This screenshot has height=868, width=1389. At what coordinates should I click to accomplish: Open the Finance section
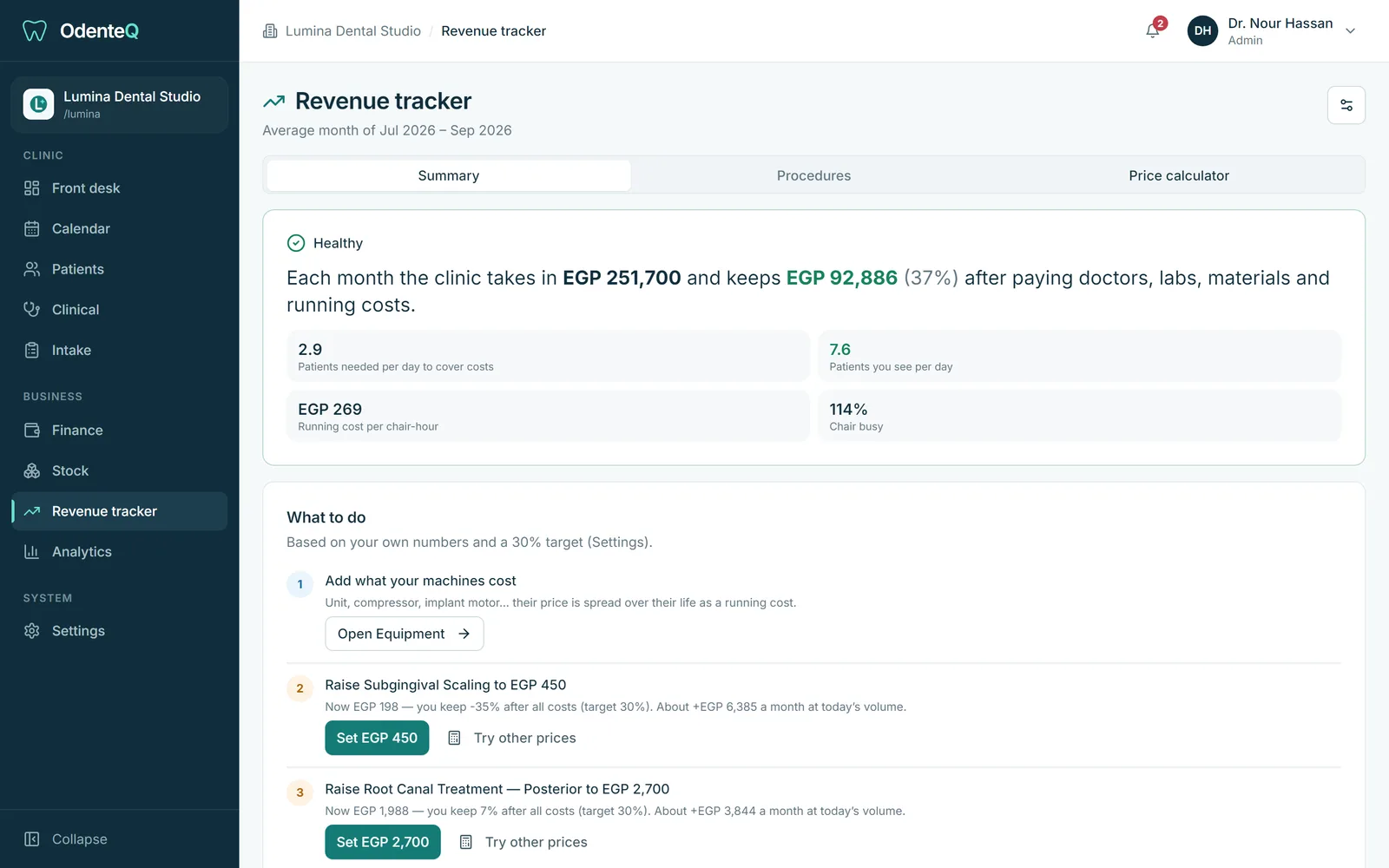click(120, 431)
